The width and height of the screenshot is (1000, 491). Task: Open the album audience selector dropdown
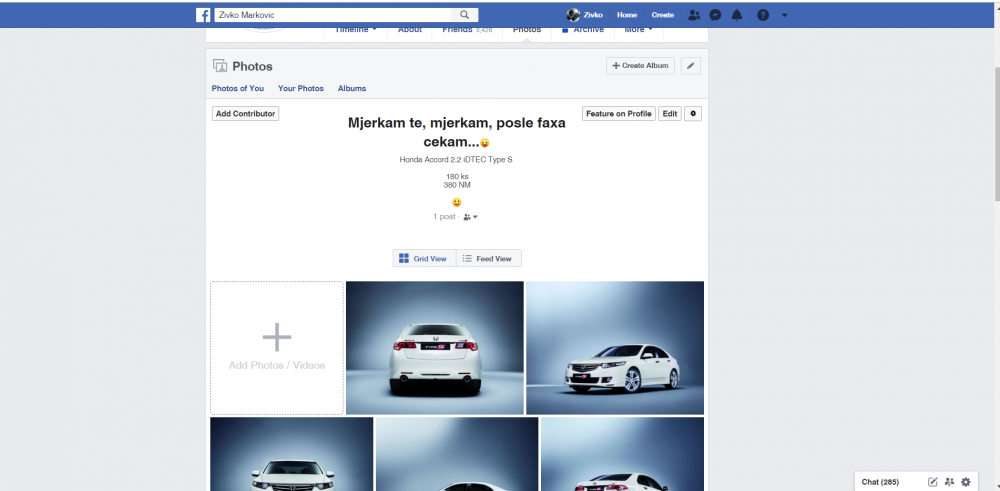point(471,217)
